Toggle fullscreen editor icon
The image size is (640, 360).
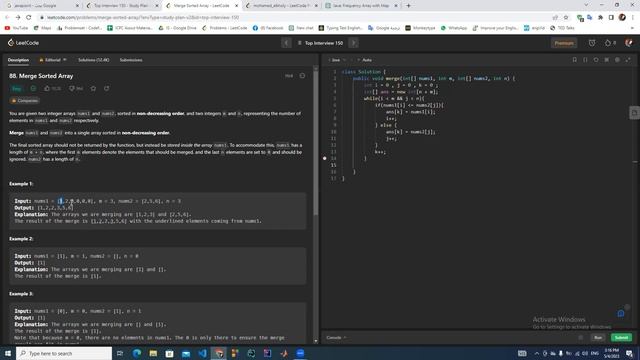pyautogui.click(x=628, y=60)
